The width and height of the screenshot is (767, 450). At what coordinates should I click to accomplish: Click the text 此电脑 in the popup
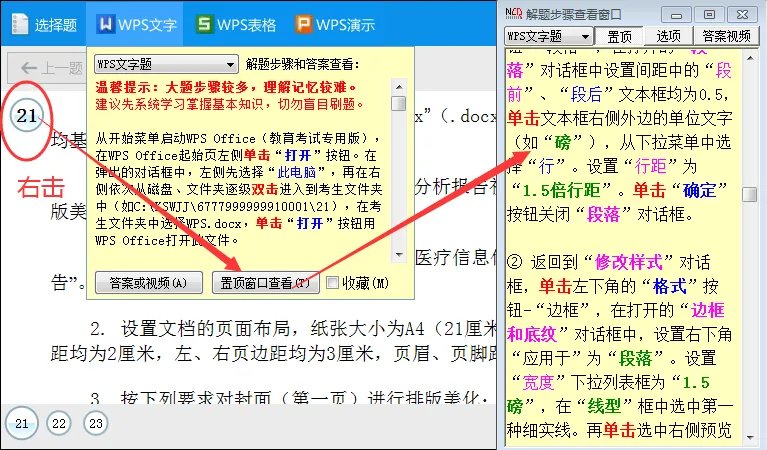(296, 172)
